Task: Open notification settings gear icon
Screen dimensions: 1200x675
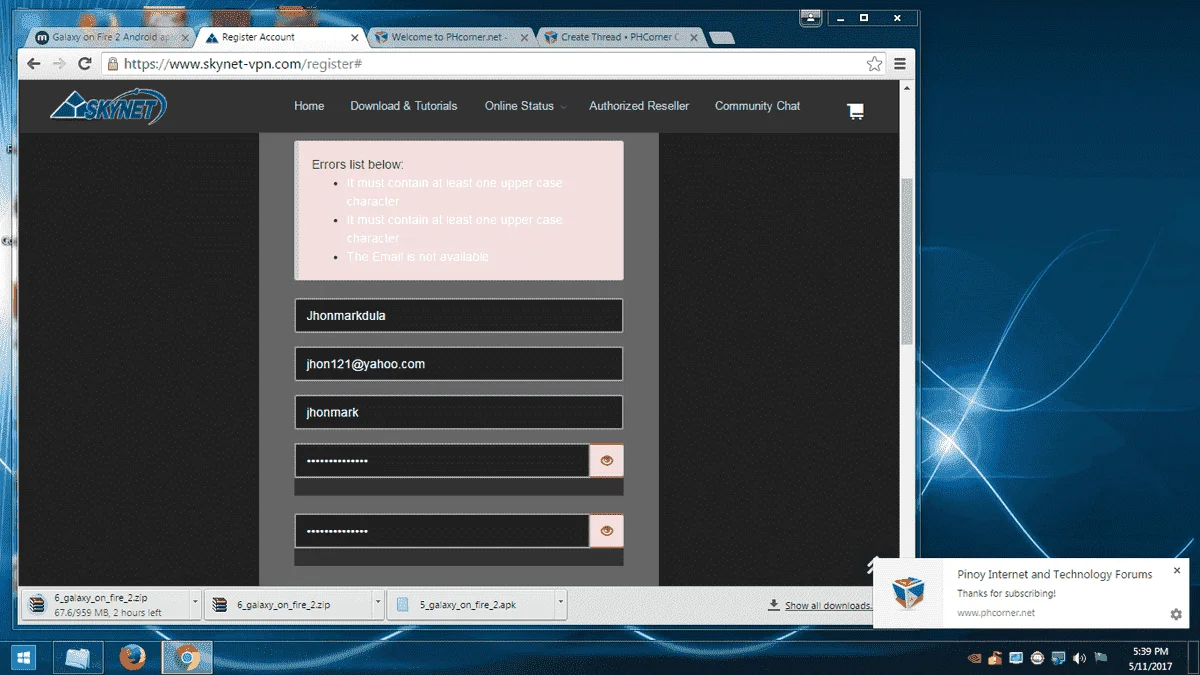Action: 1176,614
